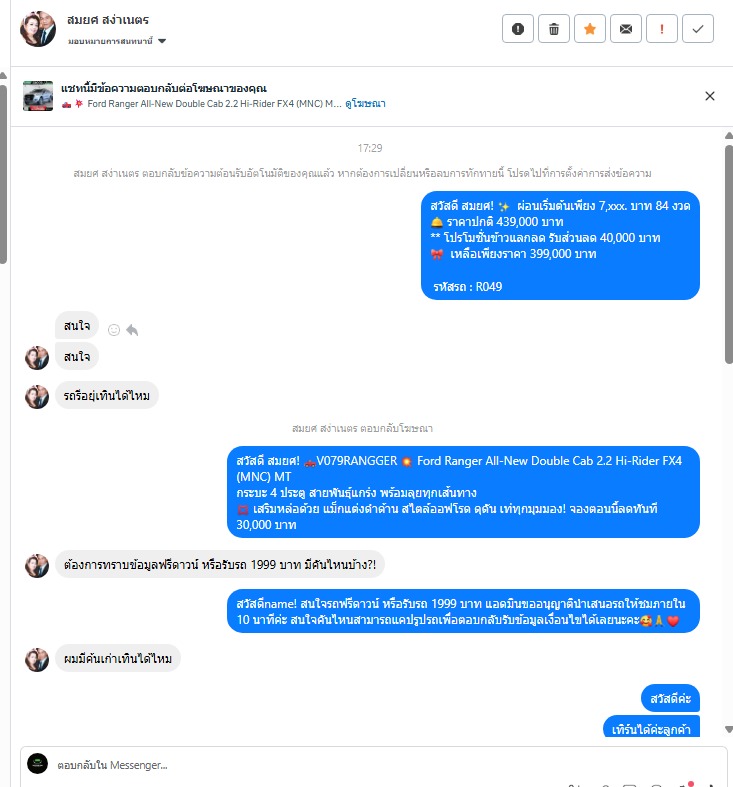Open the assign conversation dropdown arrow
The image size is (733, 787).
(x=162, y=41)
